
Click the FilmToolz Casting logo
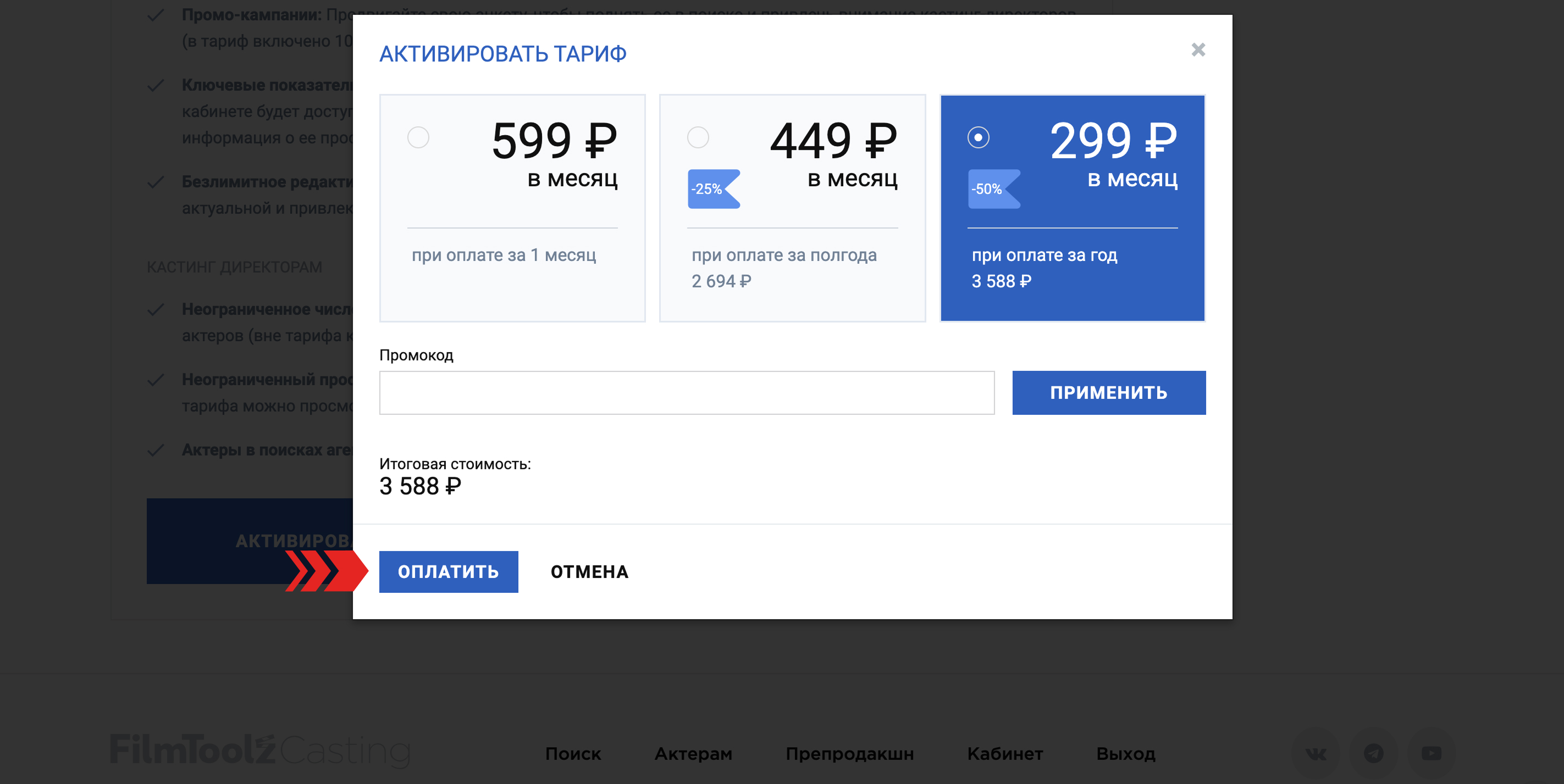click(x=260, y=750)
